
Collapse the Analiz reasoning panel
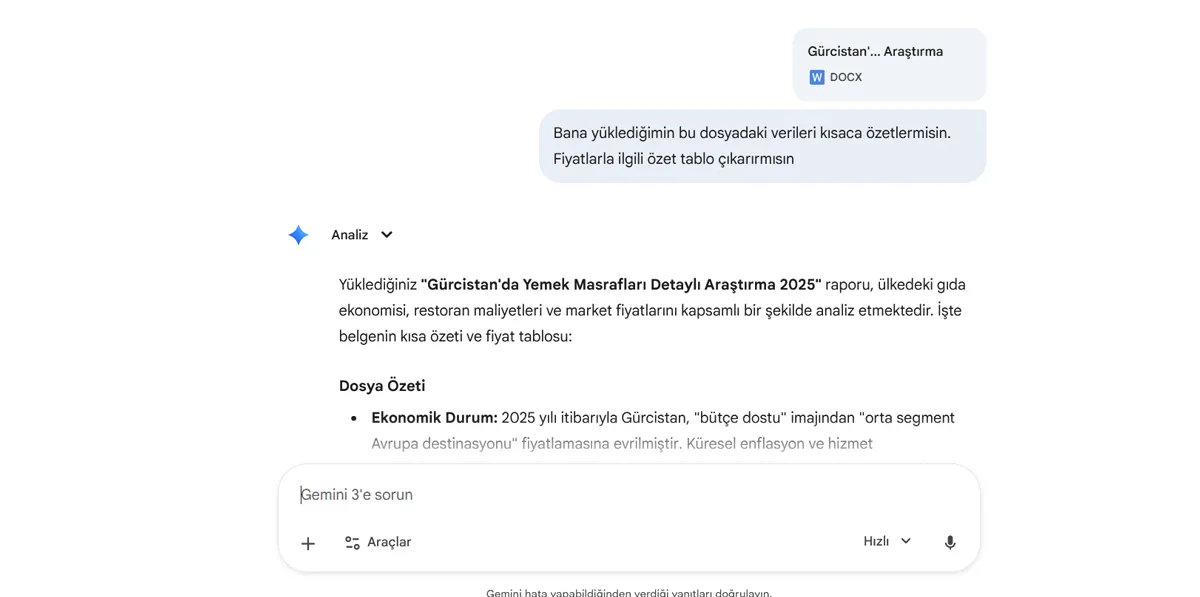pyautogui.click(x=388, y=234)
